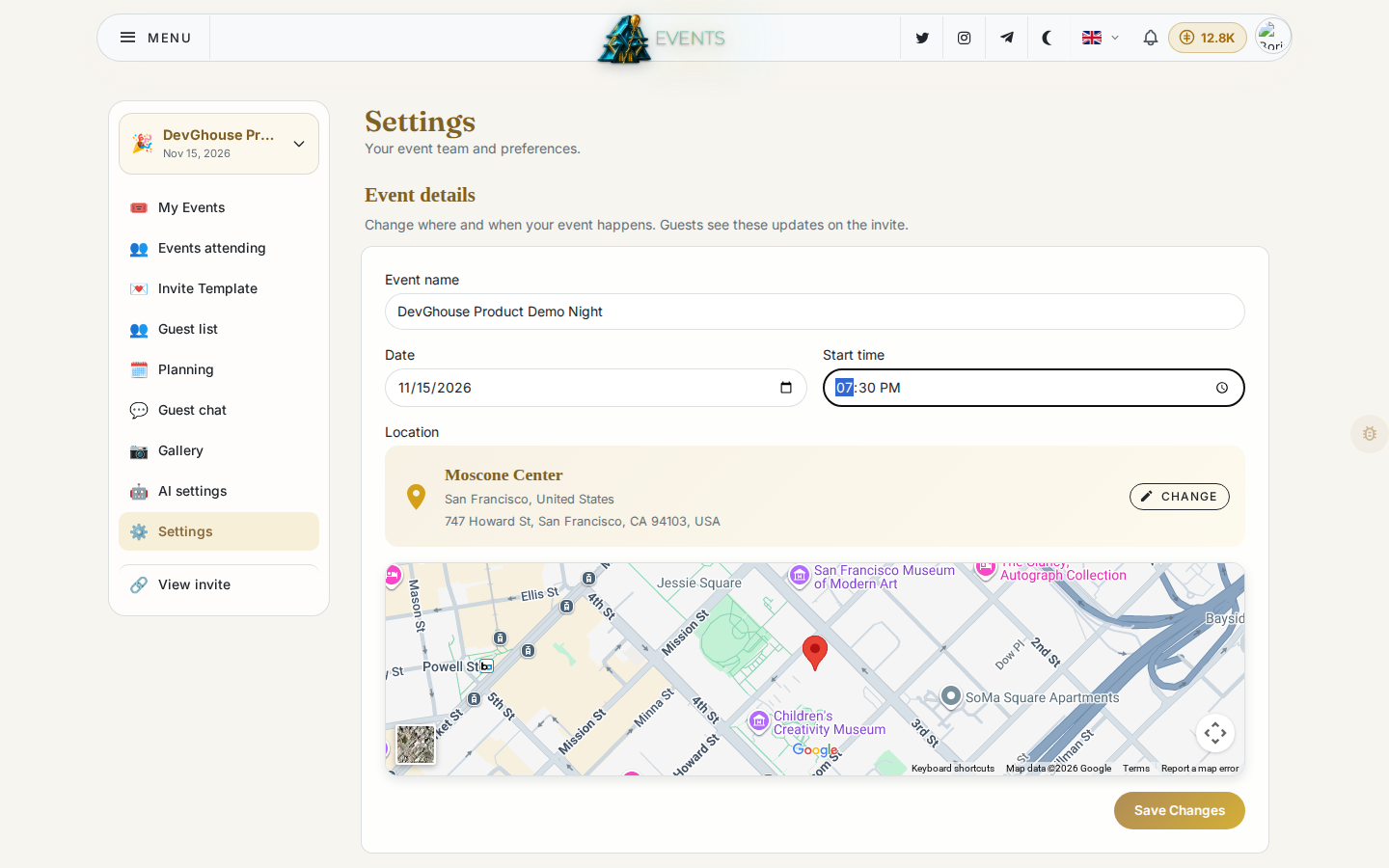The width and height of the screenshot is (1389, 868).
Task: Click the gold location pin icon
Action: tap(416, 497)
